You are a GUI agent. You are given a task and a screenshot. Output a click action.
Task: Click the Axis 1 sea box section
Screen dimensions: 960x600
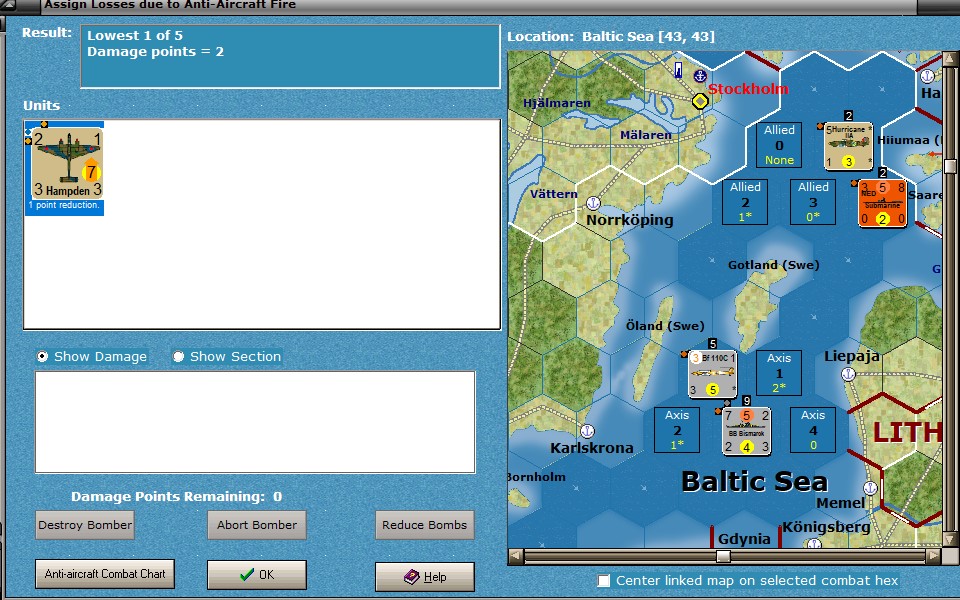(779, 372)
